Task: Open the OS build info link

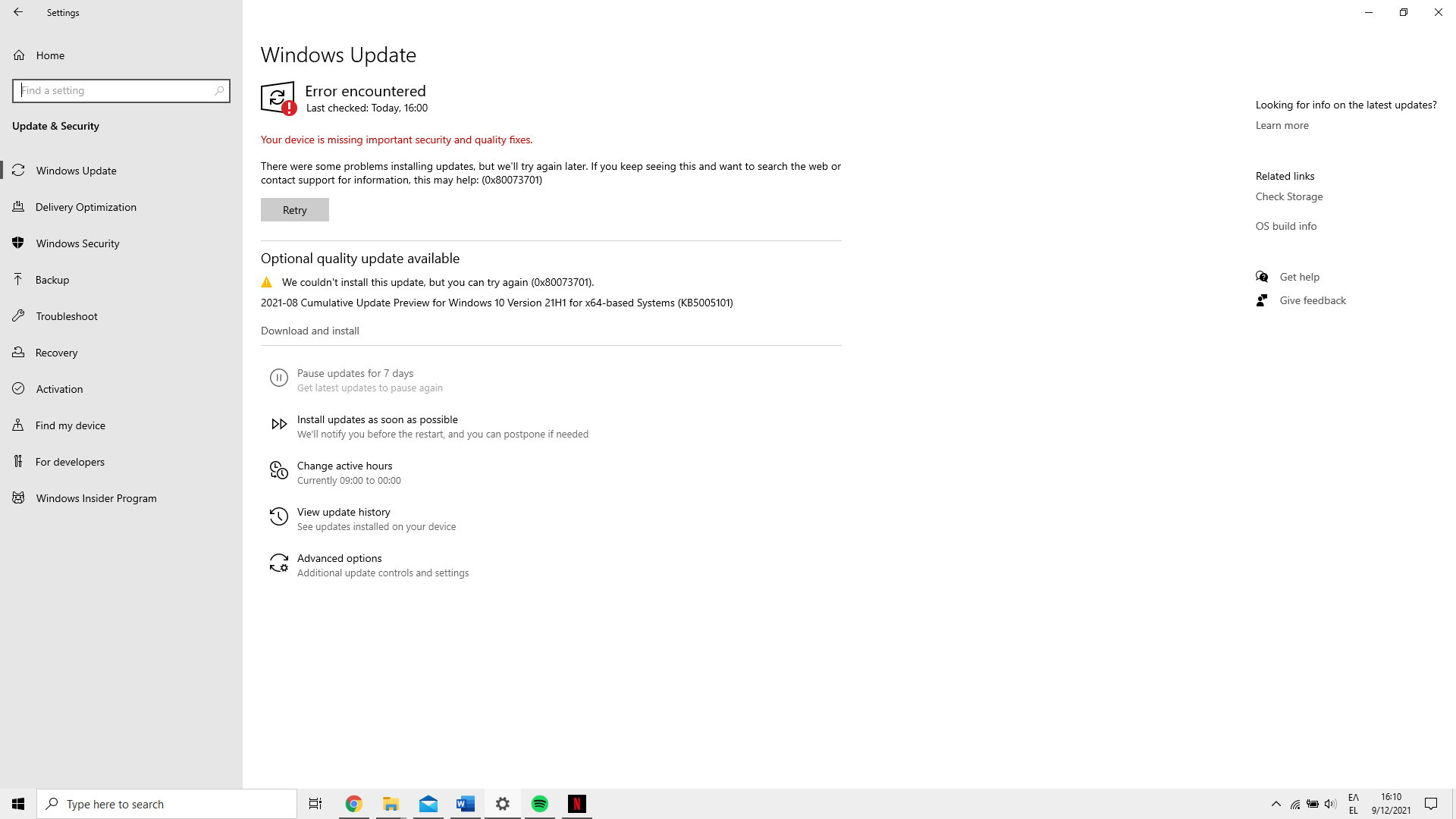Action: tap(1286, 226)
